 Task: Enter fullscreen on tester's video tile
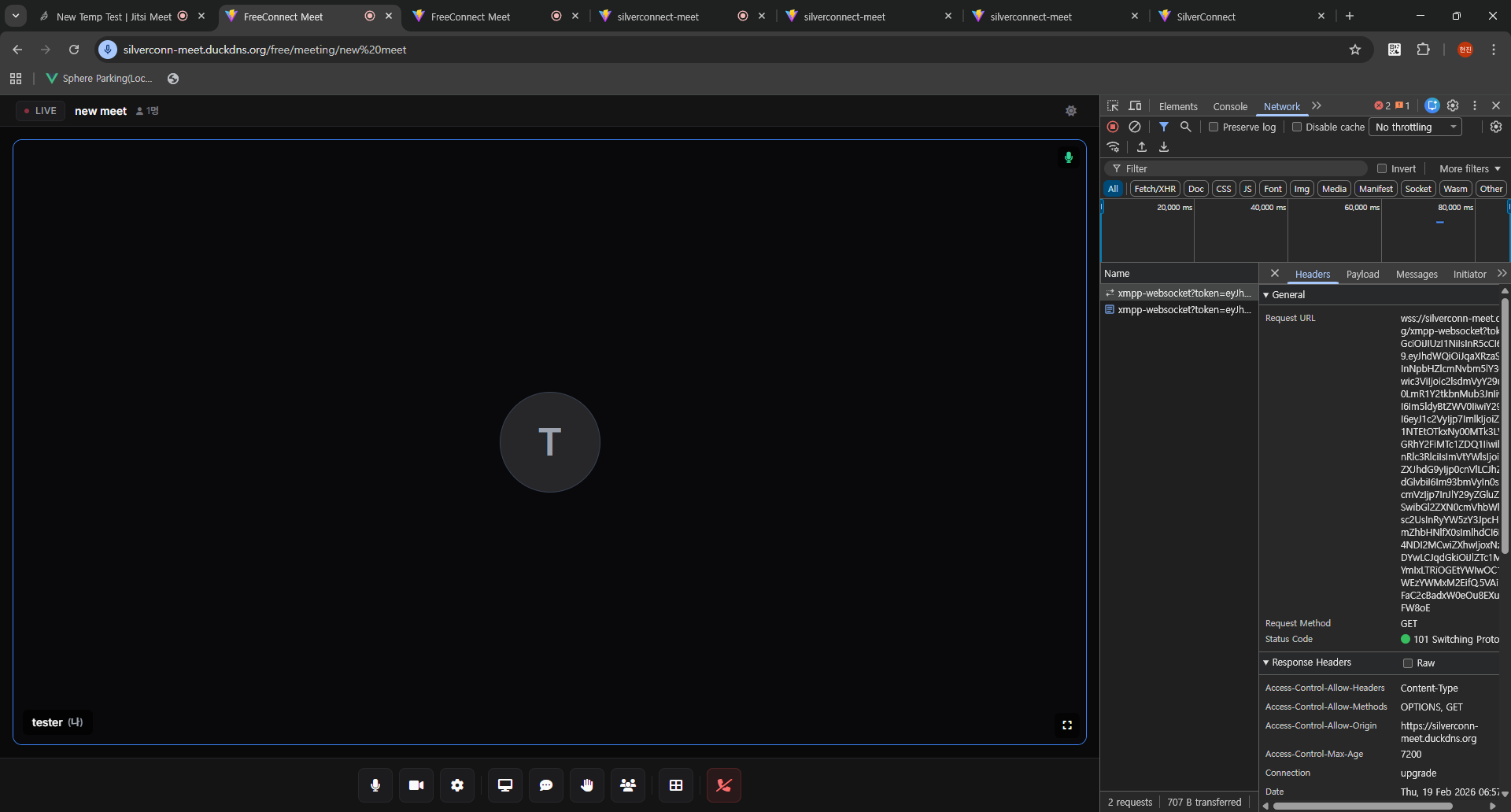click(1067, 725)
